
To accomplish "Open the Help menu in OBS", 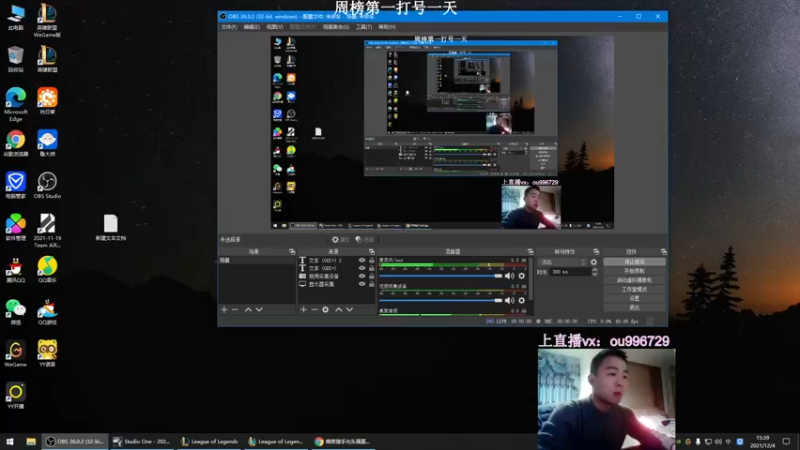I will tap(387, 27).
